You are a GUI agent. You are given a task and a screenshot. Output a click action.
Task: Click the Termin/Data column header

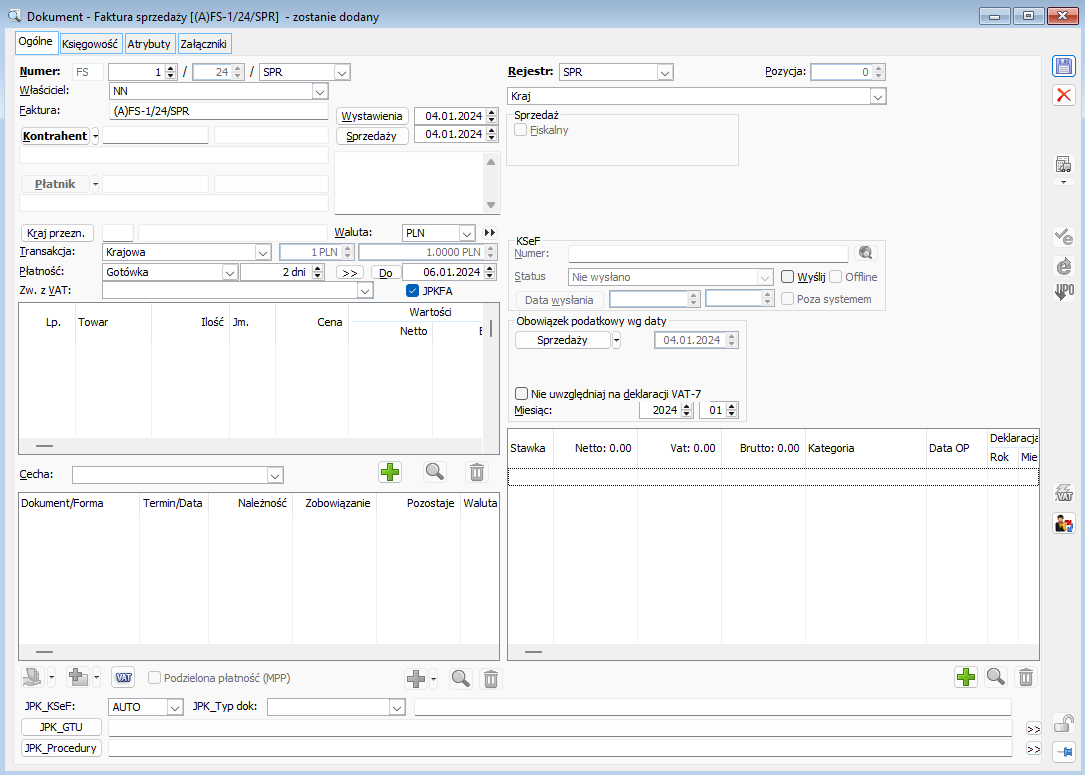[x=173, y=503]
